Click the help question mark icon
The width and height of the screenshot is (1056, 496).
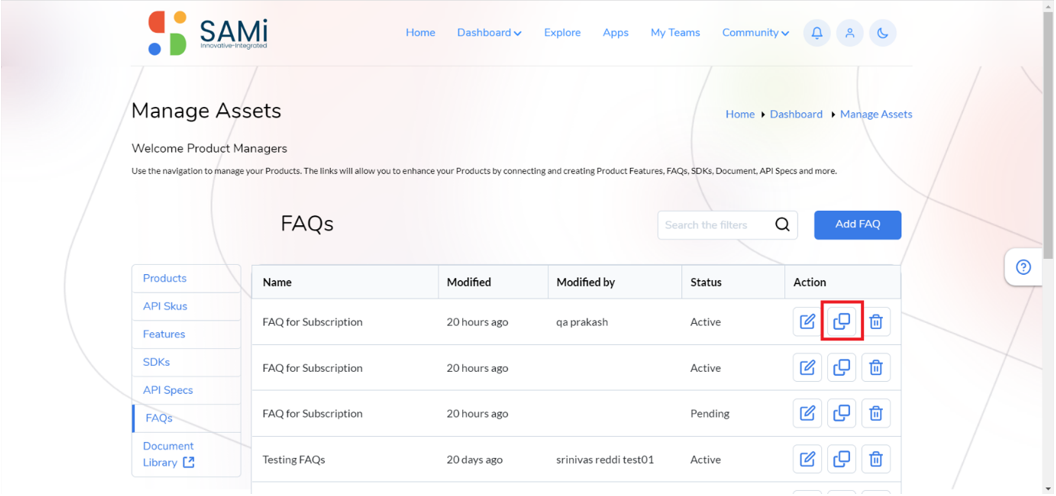click(x=1024, y=268)
